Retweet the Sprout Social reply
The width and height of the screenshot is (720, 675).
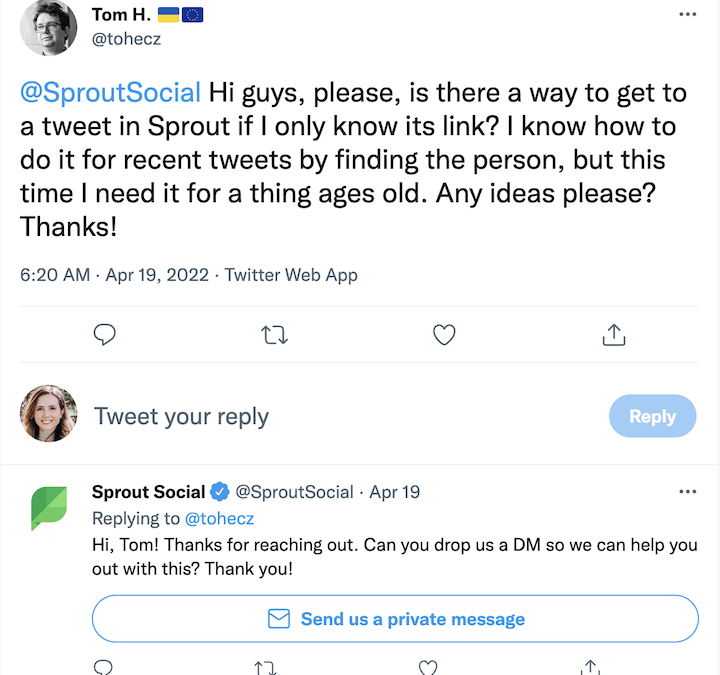(266, 667)
